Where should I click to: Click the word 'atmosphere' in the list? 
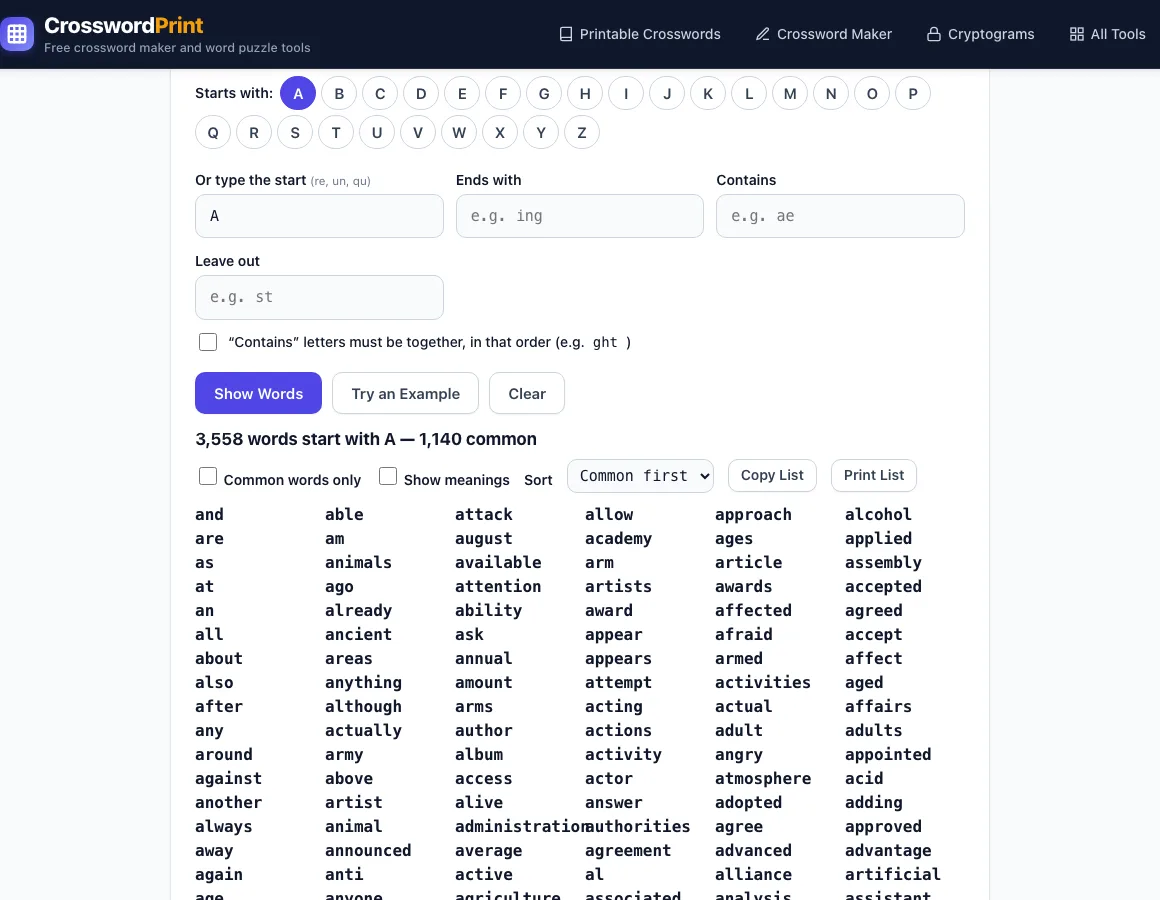pyautogui.click(x=763, y=778)
